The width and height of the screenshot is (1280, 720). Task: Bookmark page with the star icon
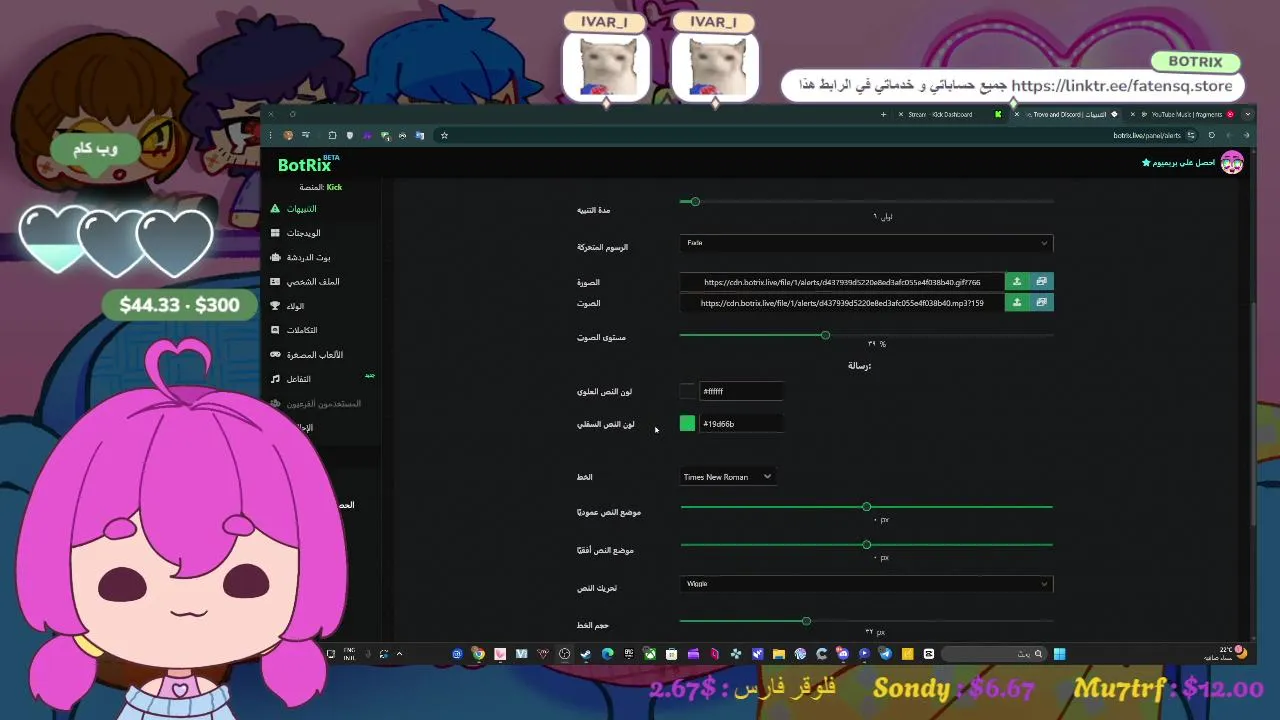(x=444, y=135)
